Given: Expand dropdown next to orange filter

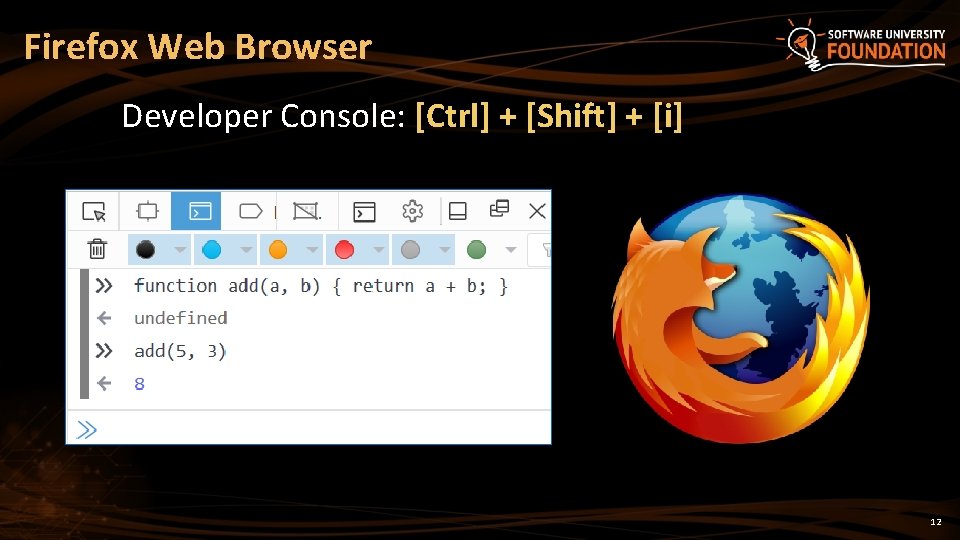Looking at the screenshot, I should point(312,250).
